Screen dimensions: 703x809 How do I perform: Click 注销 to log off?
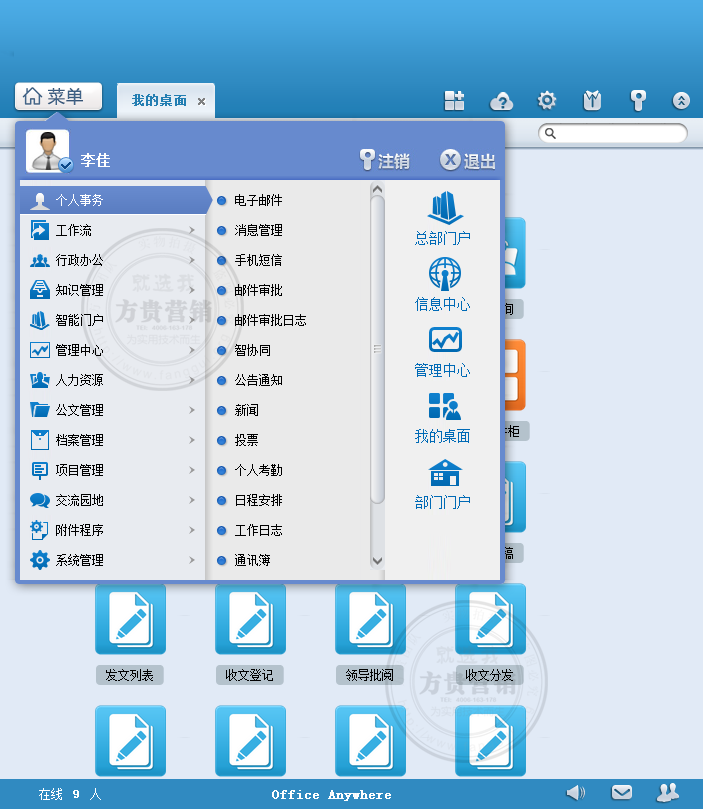(385, 160)
